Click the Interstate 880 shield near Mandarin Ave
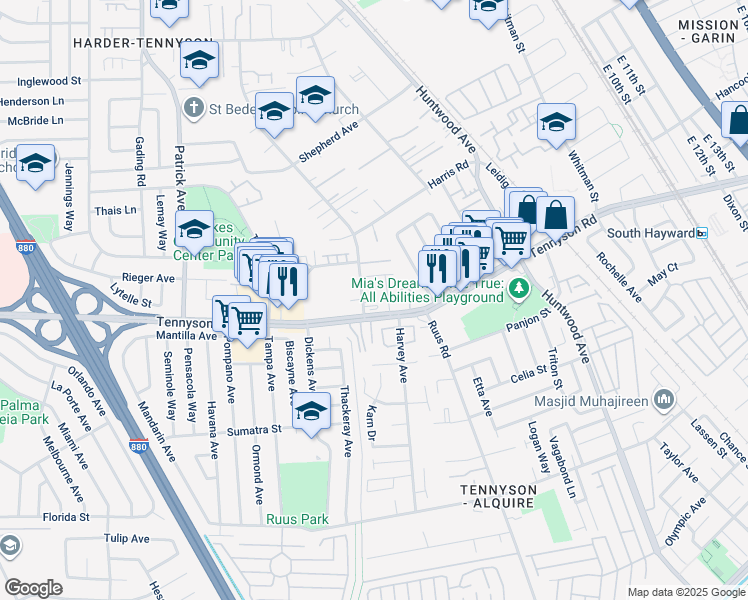 coord(138,446)
